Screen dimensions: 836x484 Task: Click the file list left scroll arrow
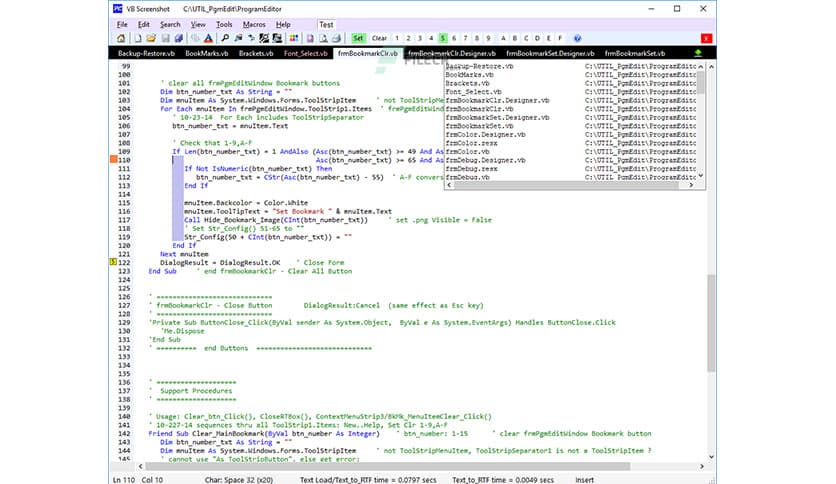tap(449, 184)
